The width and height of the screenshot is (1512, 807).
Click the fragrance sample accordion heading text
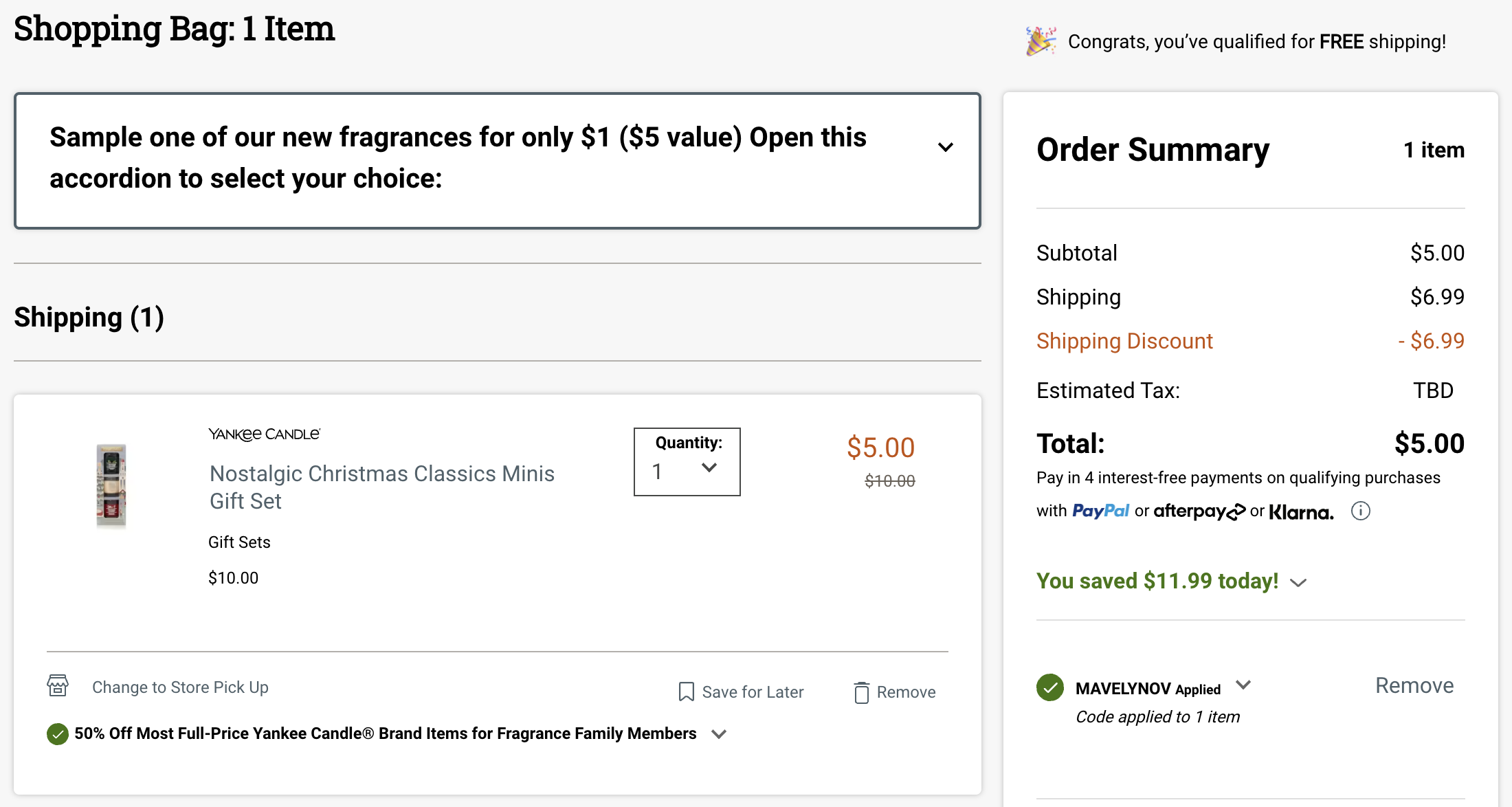(458, 157)
